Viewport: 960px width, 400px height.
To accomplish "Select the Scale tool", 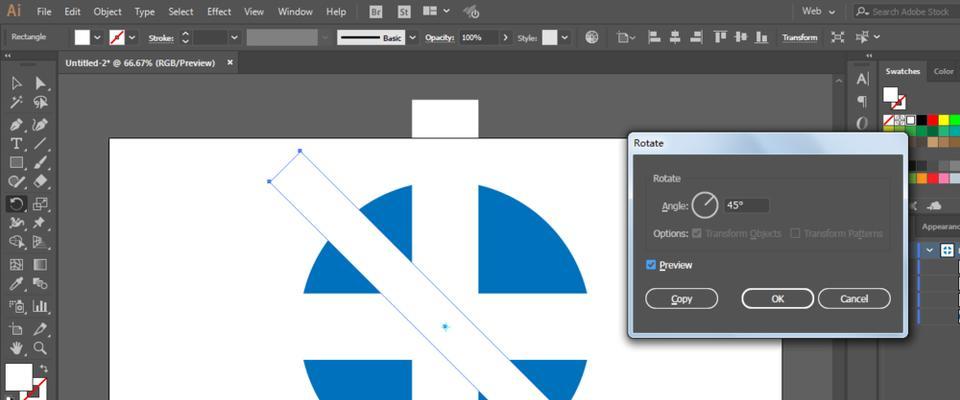I will pos(40,203).
